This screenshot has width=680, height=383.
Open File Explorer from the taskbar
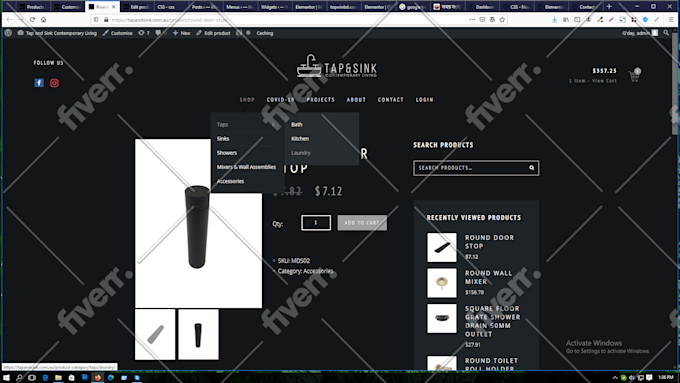[58, 377]
